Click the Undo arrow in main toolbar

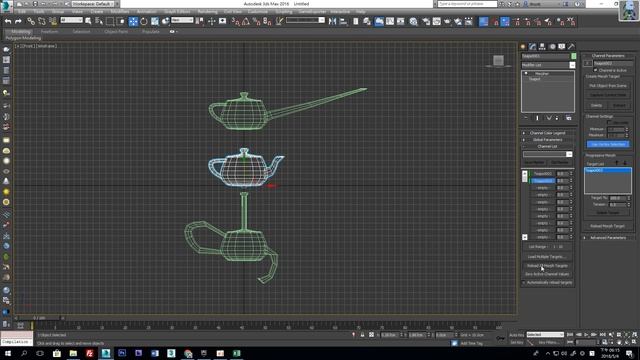click(8, 21)
